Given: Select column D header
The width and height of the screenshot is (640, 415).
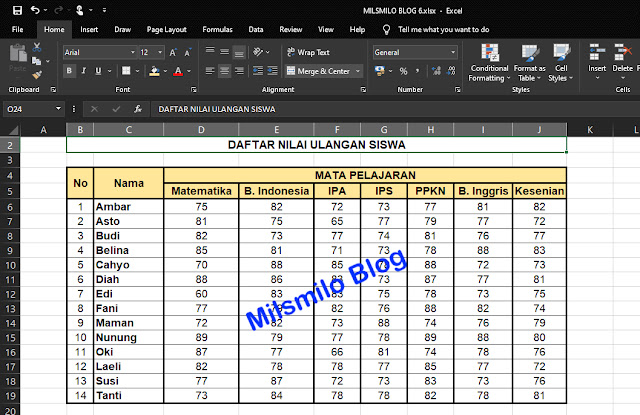Looking at the screenshot, I should (x=201, y=130).
